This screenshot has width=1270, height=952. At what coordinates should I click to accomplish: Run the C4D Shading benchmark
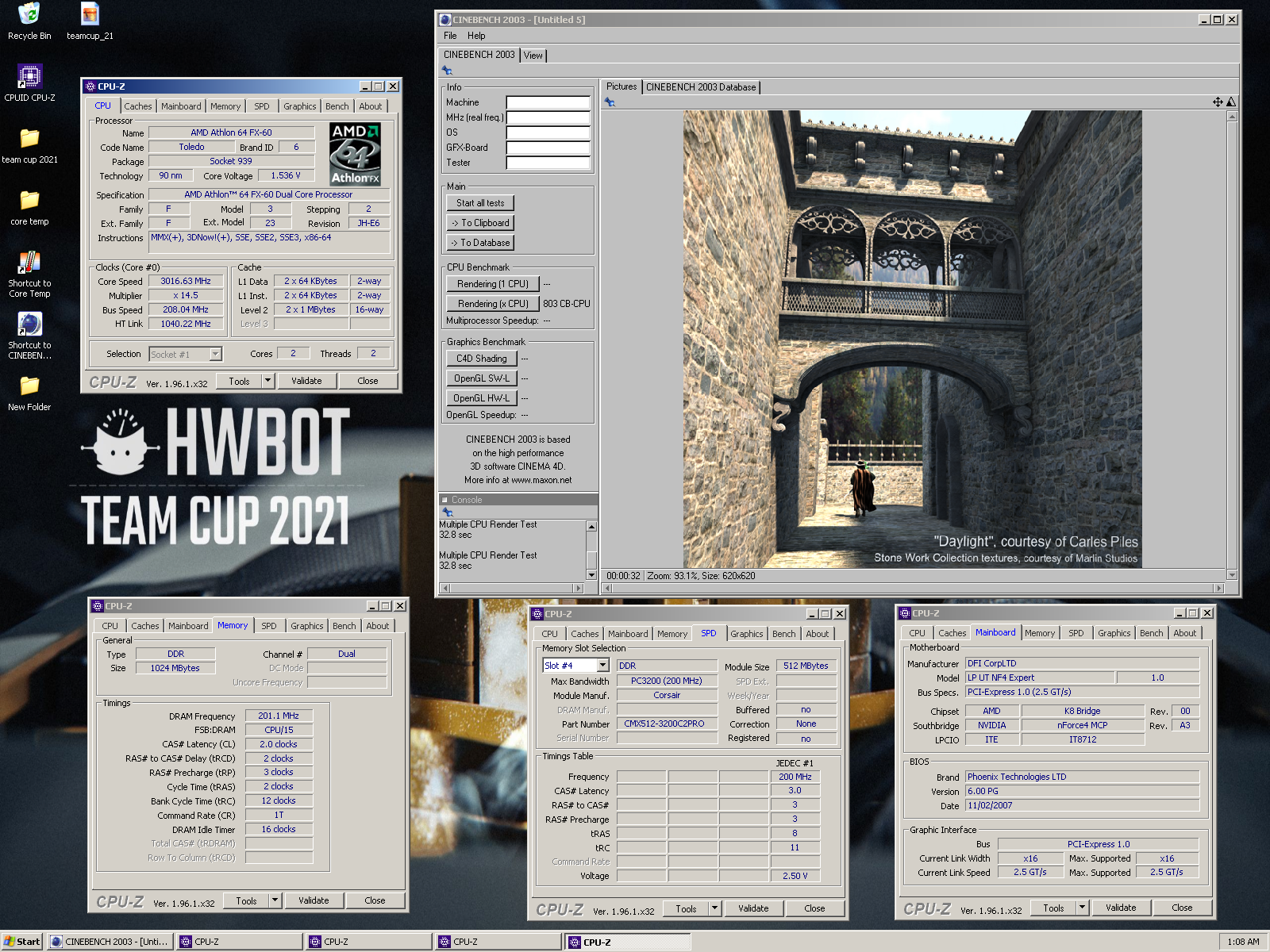482,359
